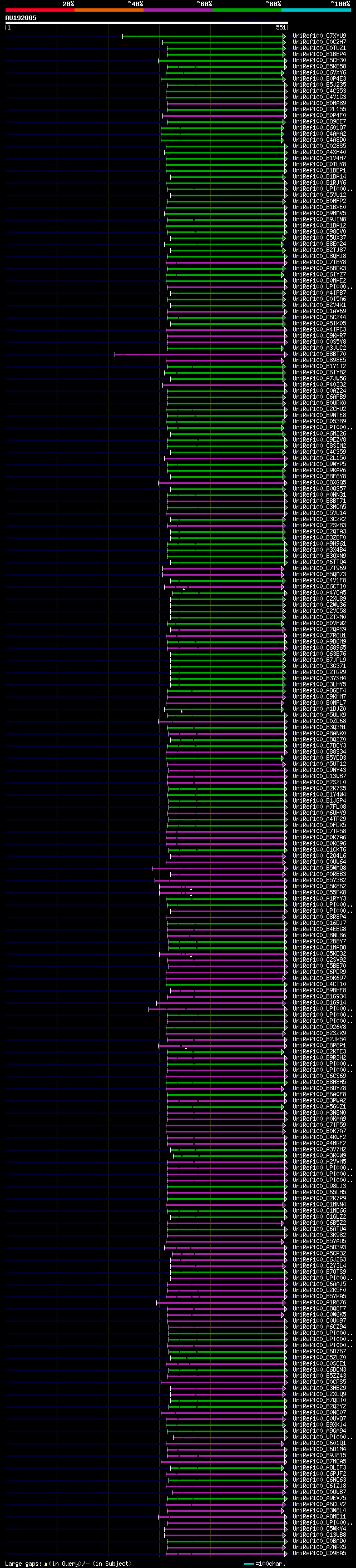
Task: Click the cyan =100char. scale swatch
Action: 248,1564
